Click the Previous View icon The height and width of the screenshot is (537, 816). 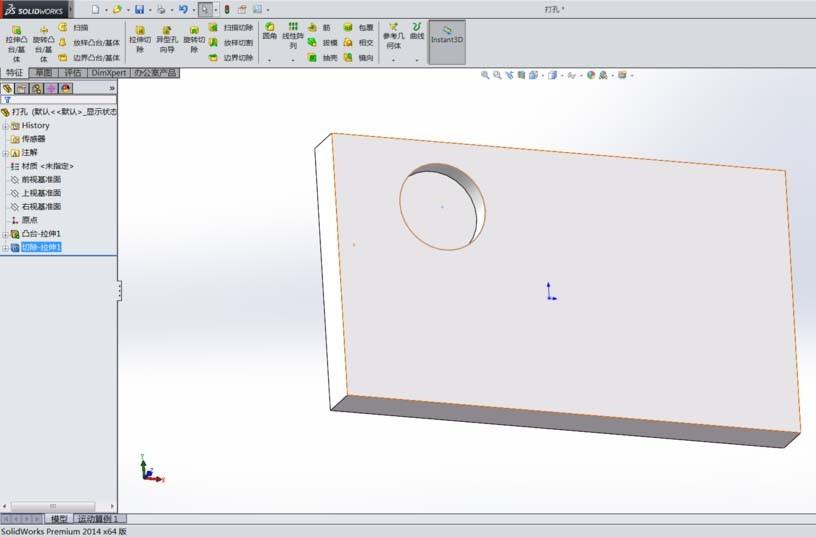coord(509,75)
